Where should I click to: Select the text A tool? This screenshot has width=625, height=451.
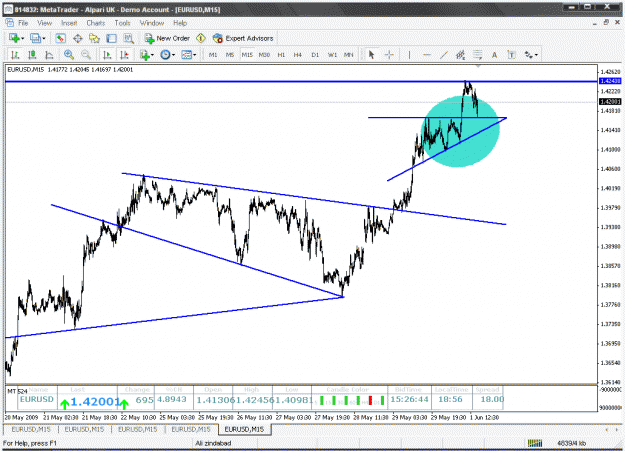click(494, 55)
